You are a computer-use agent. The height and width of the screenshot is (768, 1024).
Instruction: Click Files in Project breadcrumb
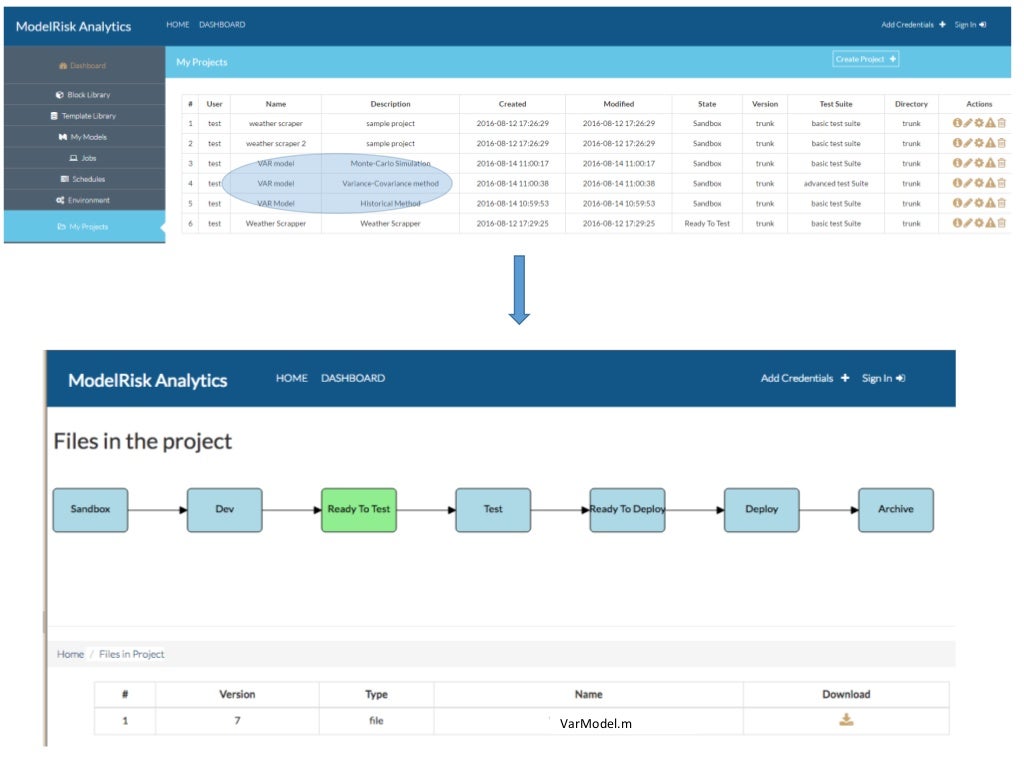point(131,654)
